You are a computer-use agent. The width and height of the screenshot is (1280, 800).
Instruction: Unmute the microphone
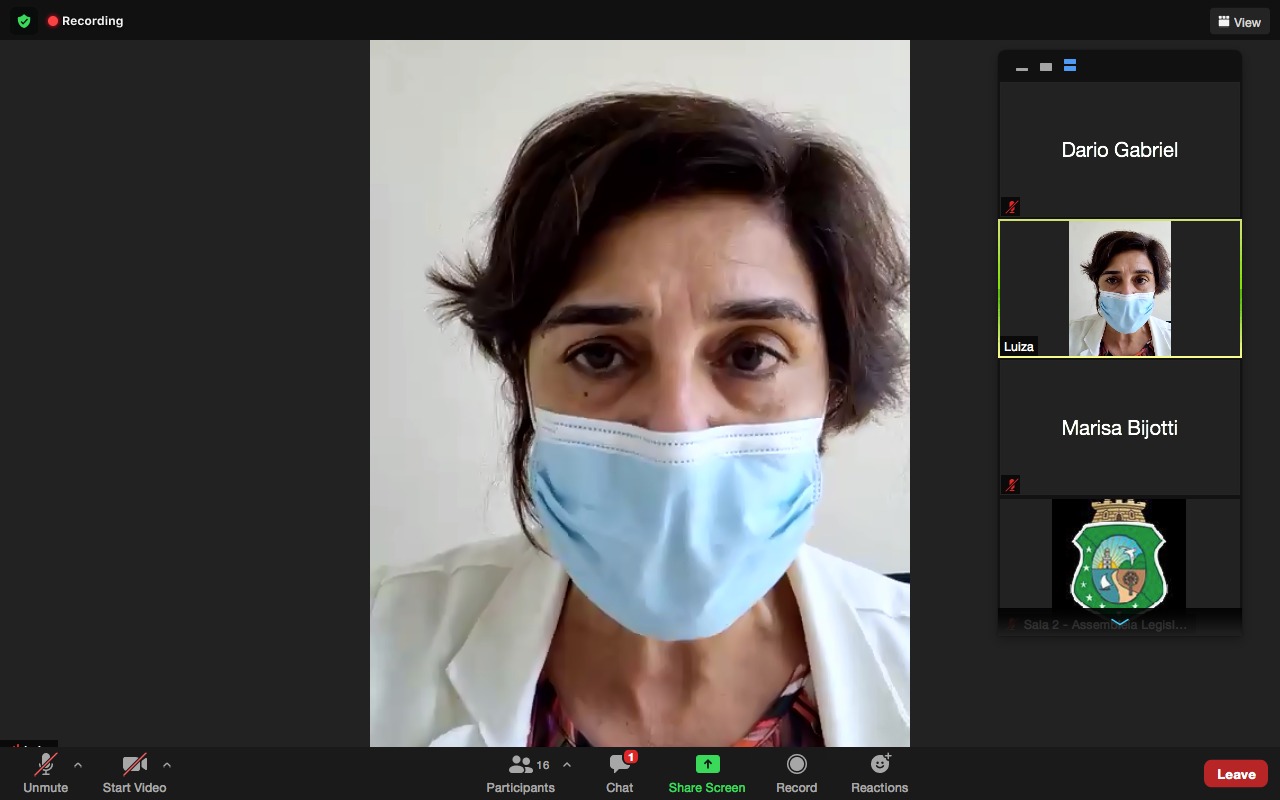pos(46,773)
